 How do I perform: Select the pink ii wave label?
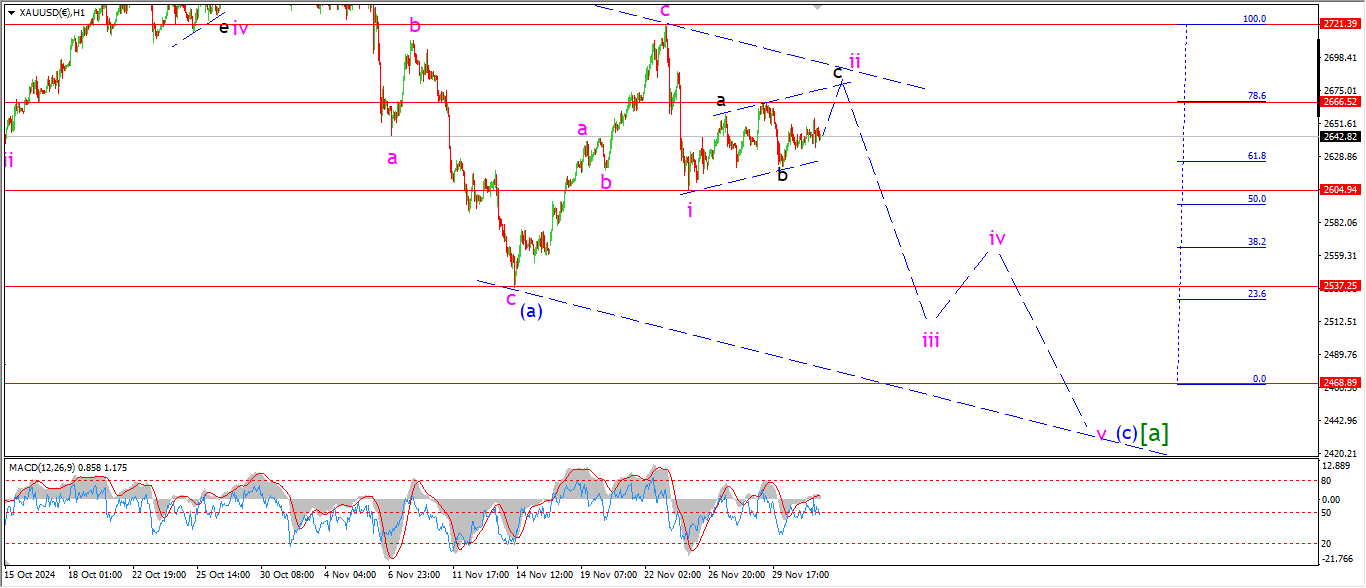(x=855, y=60)
